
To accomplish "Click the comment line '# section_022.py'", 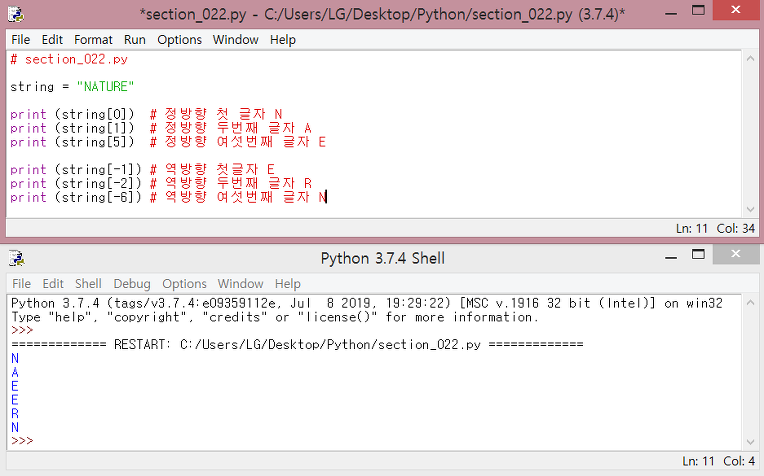I will [69, 59].
